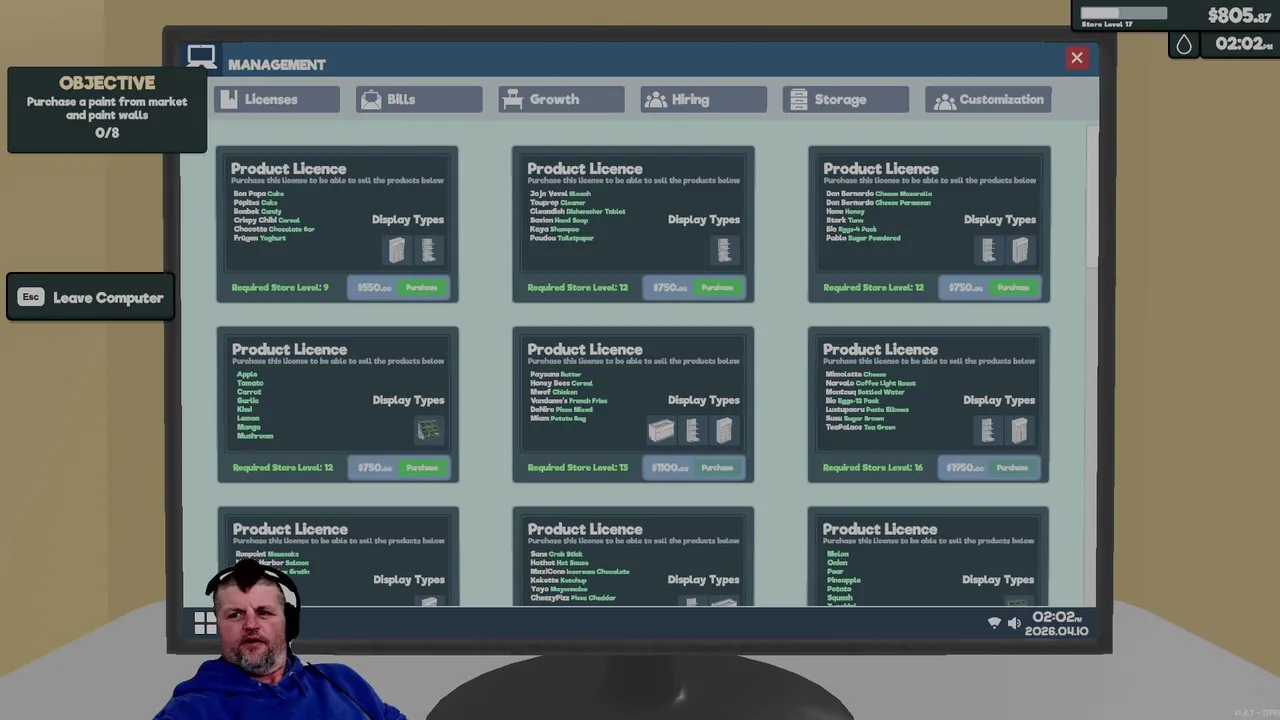Purchase the licence containing Jaja Vevol Bleach
1280x720 pixels.
[x=717, y=287]
